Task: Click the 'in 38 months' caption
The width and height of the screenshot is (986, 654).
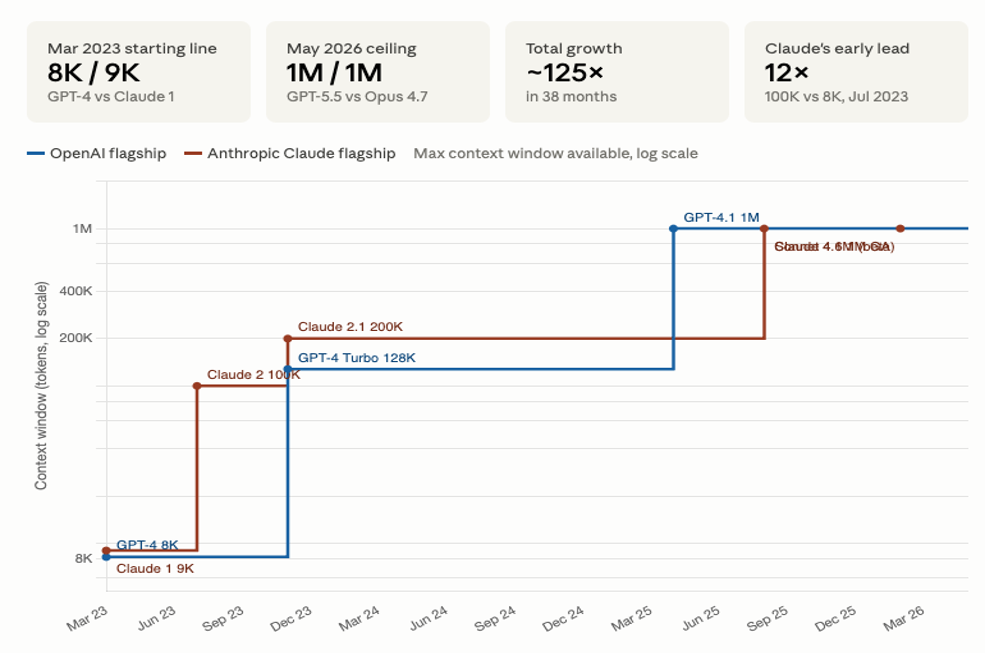Action: click(571, 96)
